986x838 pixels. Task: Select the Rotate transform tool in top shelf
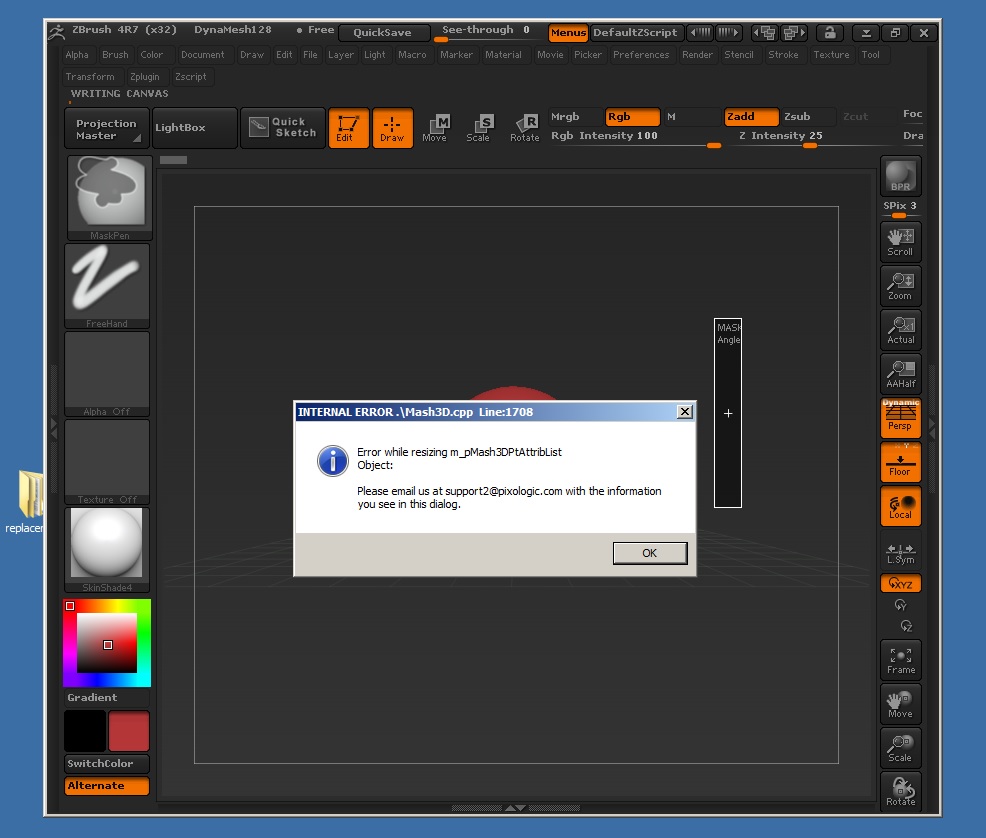524,128
